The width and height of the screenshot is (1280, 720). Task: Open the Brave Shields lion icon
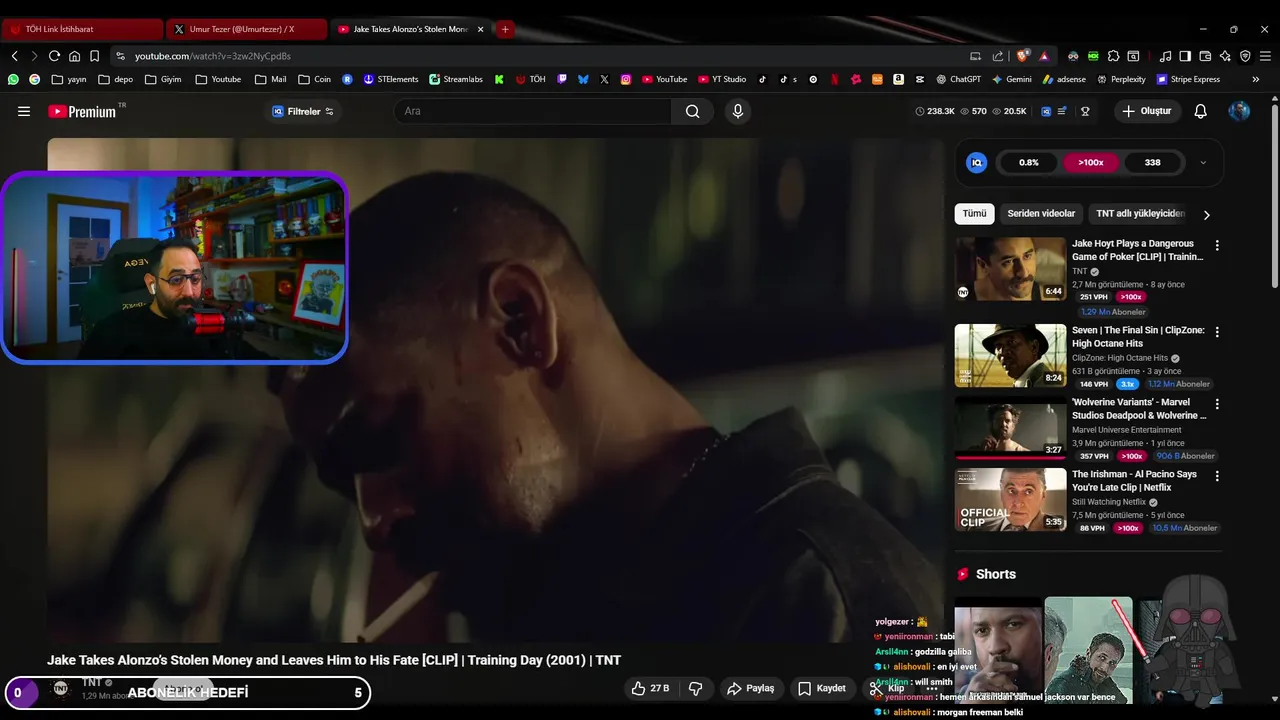tap(1023, 56)
